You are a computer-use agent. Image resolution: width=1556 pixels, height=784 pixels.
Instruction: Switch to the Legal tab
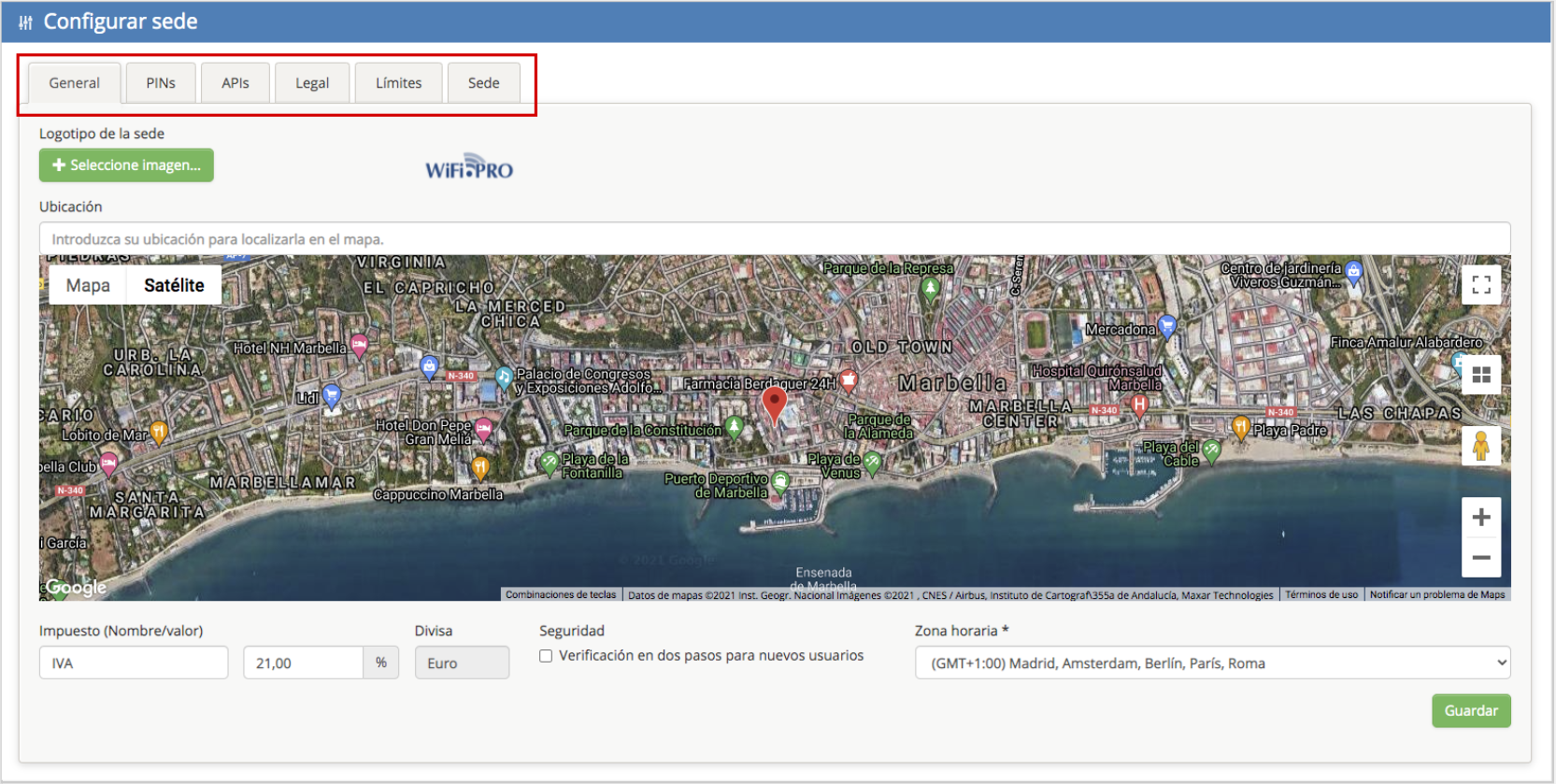312,83
